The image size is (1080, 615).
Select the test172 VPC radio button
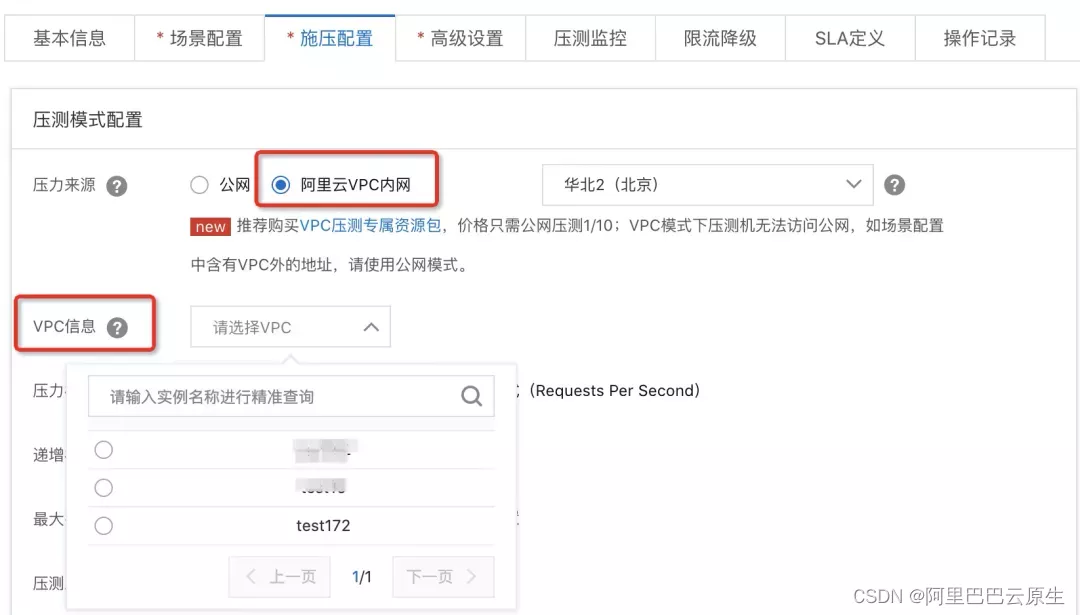coord(103,525)
